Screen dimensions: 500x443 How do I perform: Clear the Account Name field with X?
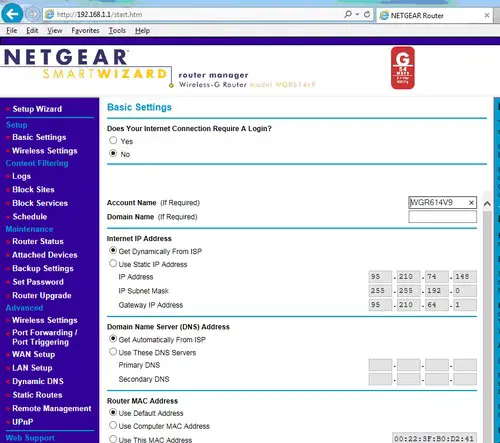471,203
